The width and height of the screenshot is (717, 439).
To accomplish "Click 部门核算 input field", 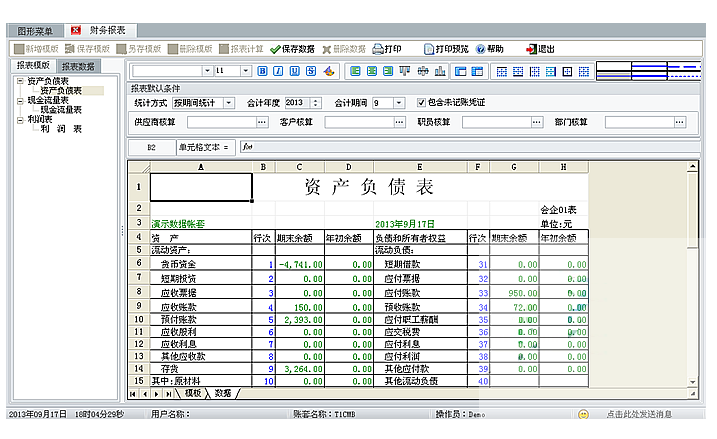I will (640, 122).
